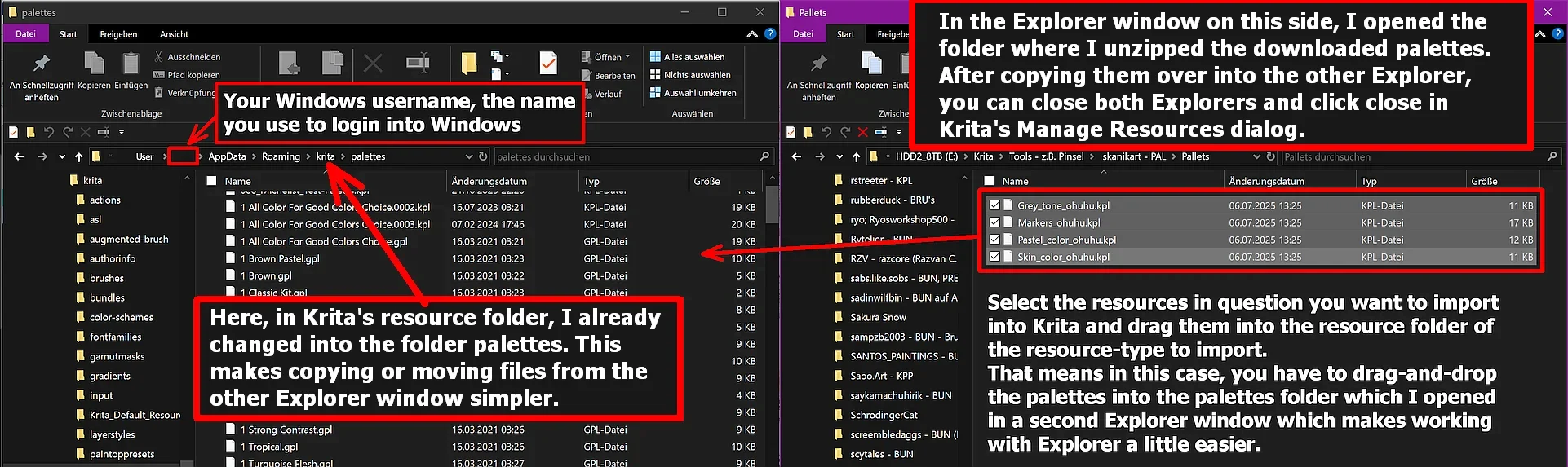This screenshot has height=467, width=1568.
Task: Click the copy-to icon in palettes ribbon
Action: (x=332, y=63)
